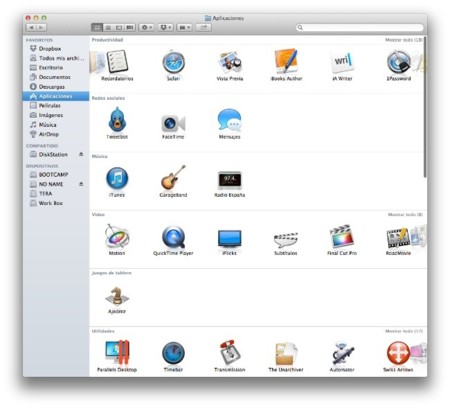Open the Dropbox toolbar dropdown

[x=166, y=27]
